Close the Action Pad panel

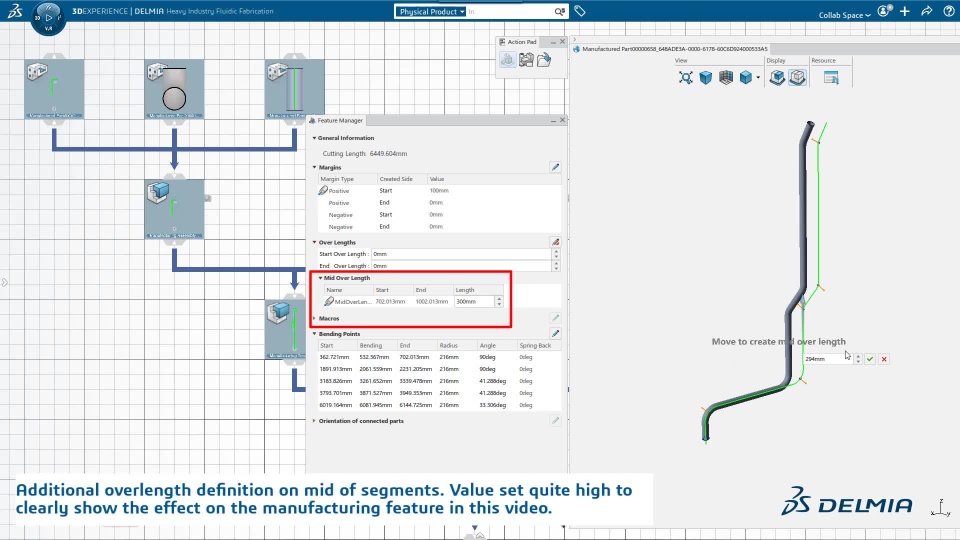click(563, 42)
